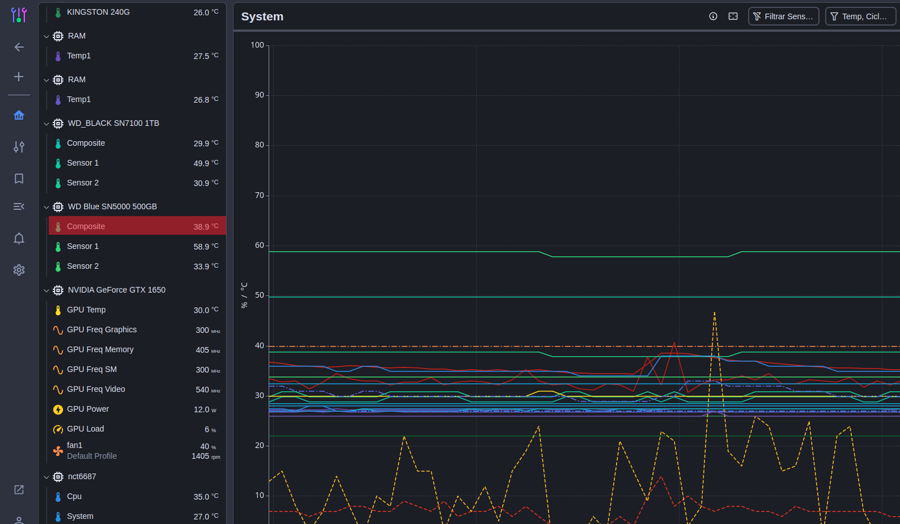Go back using the left arrow icon
The image size is (900, 524).
point(19,47)
